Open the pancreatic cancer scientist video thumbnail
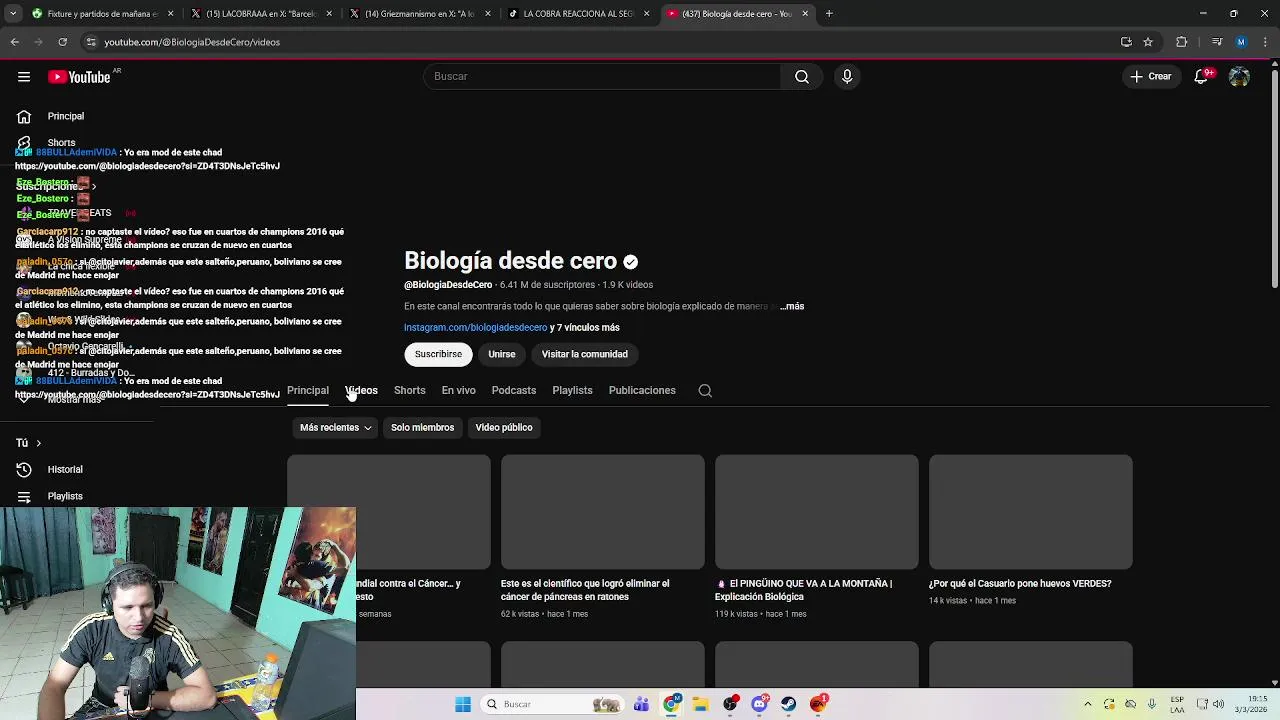This screenshot has width=1280, height=720. point(603,512)
